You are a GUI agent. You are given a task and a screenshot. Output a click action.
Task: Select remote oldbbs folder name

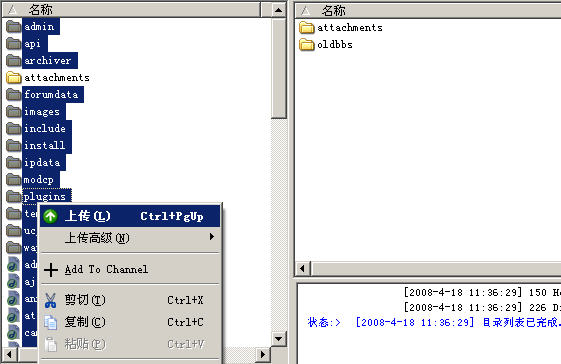pos(335,44)
